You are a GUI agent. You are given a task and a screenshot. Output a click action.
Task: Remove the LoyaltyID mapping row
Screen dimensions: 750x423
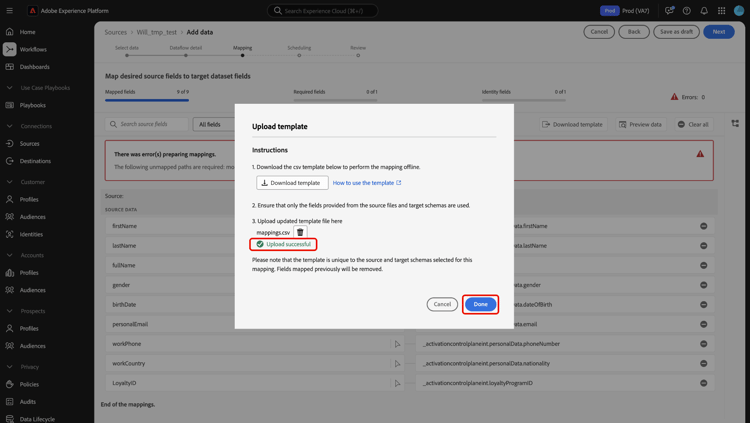point(704,383)
